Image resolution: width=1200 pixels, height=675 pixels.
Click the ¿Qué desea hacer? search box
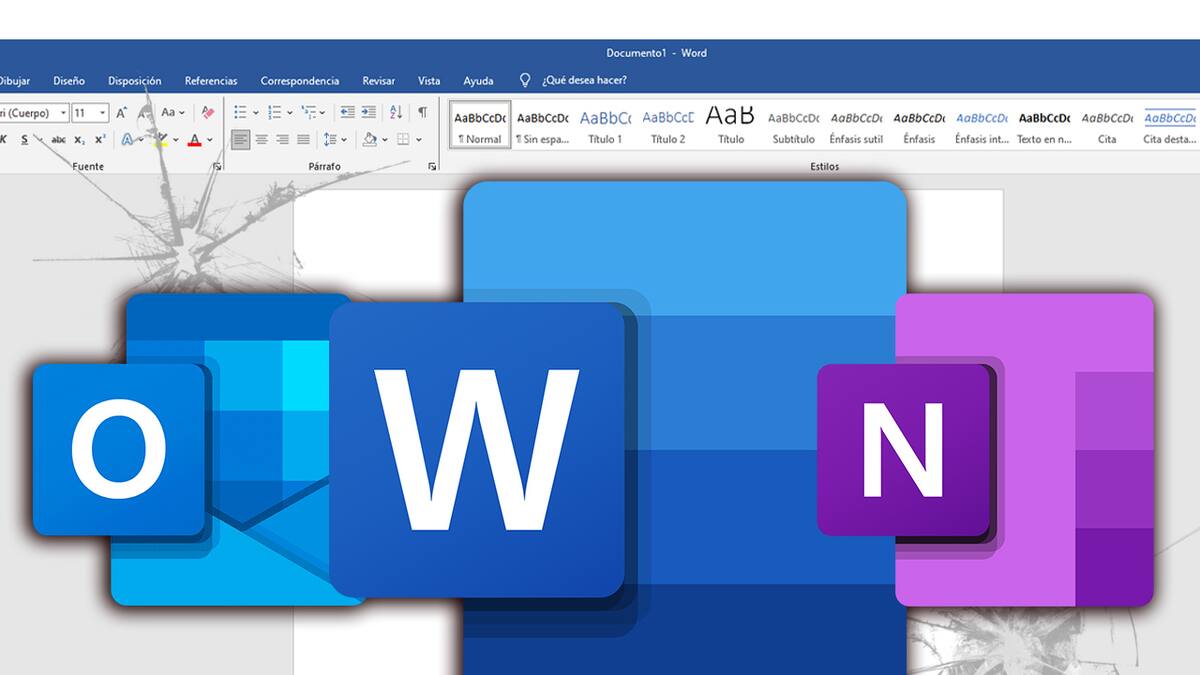pos(585,81)
